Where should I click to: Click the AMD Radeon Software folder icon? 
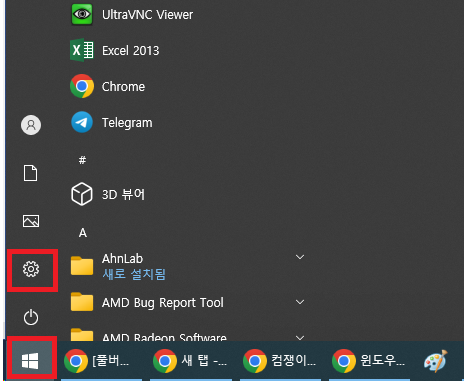pos(82,334)
